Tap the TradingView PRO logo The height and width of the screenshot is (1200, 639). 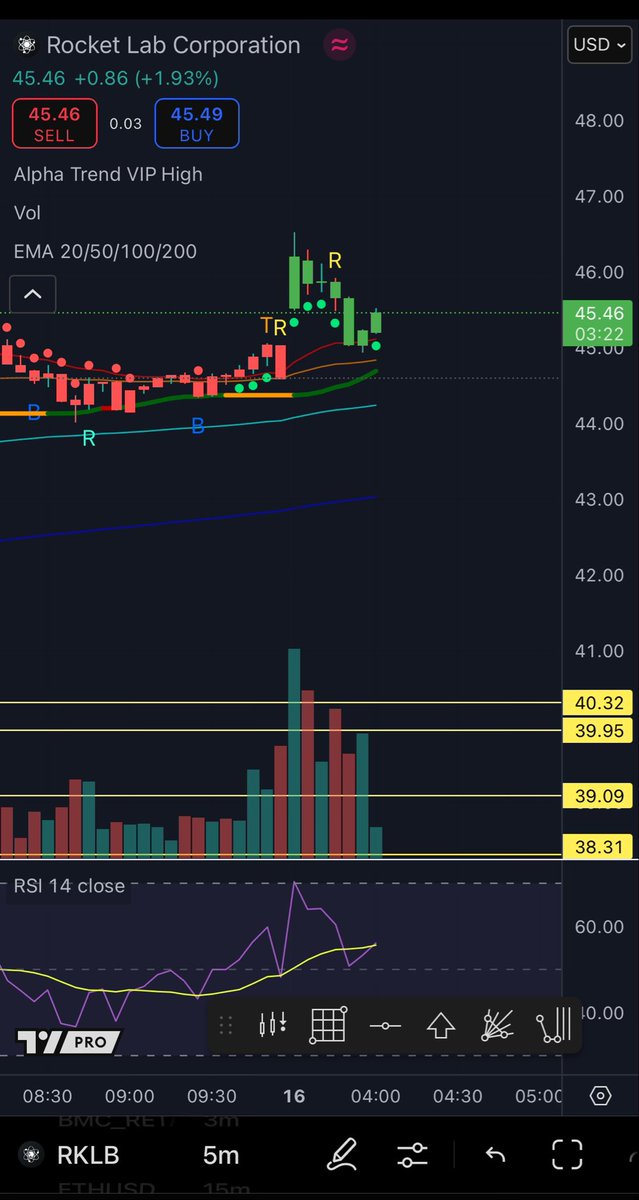pyautogui.click(x=68, y=1041)
